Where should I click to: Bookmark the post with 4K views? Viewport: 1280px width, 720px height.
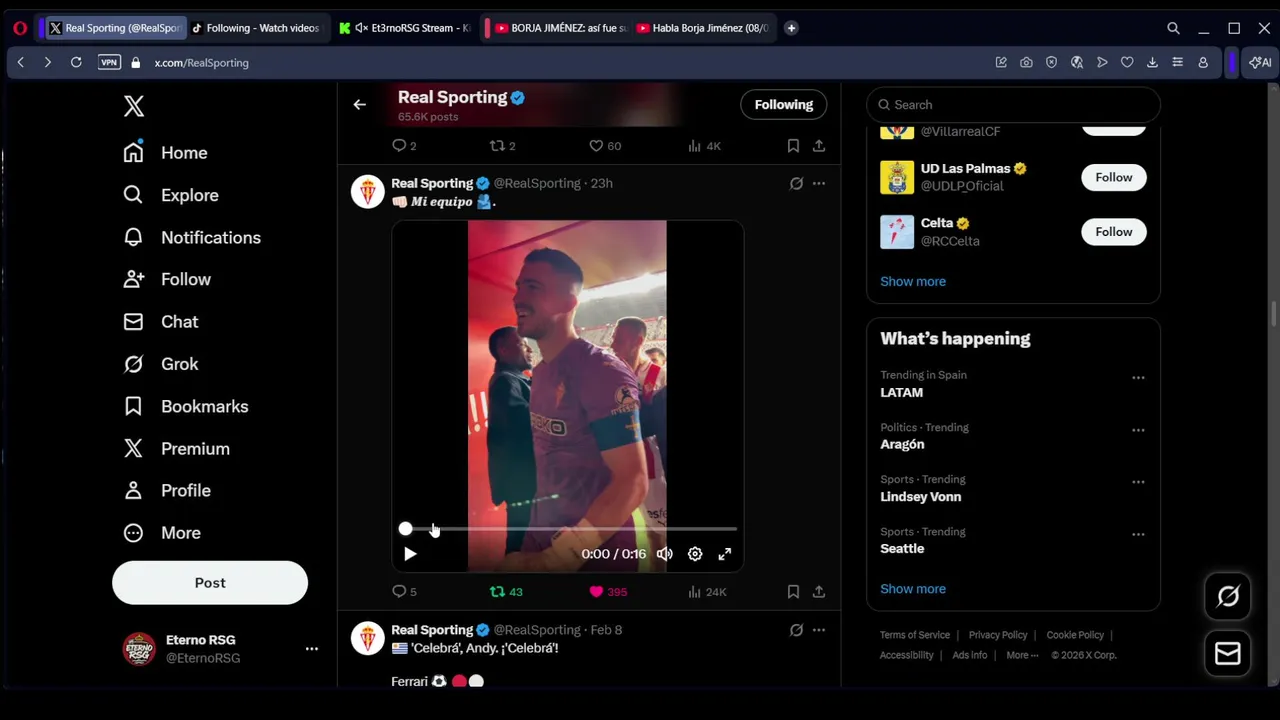[x=793, y=146]
